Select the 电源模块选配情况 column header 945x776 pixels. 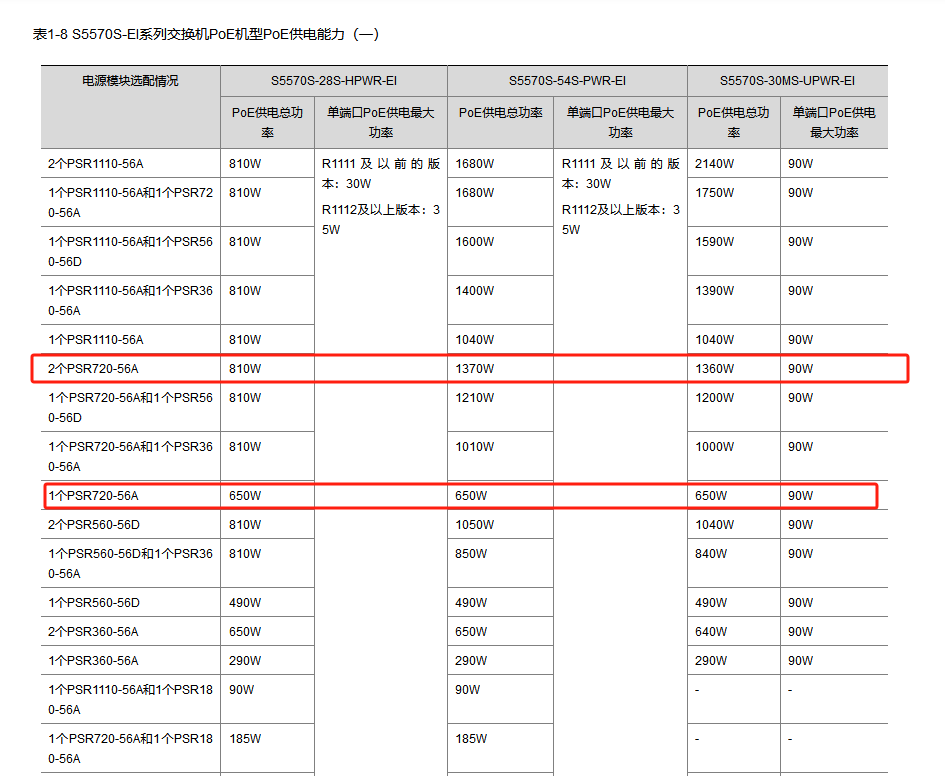click(x=130, y=81)
